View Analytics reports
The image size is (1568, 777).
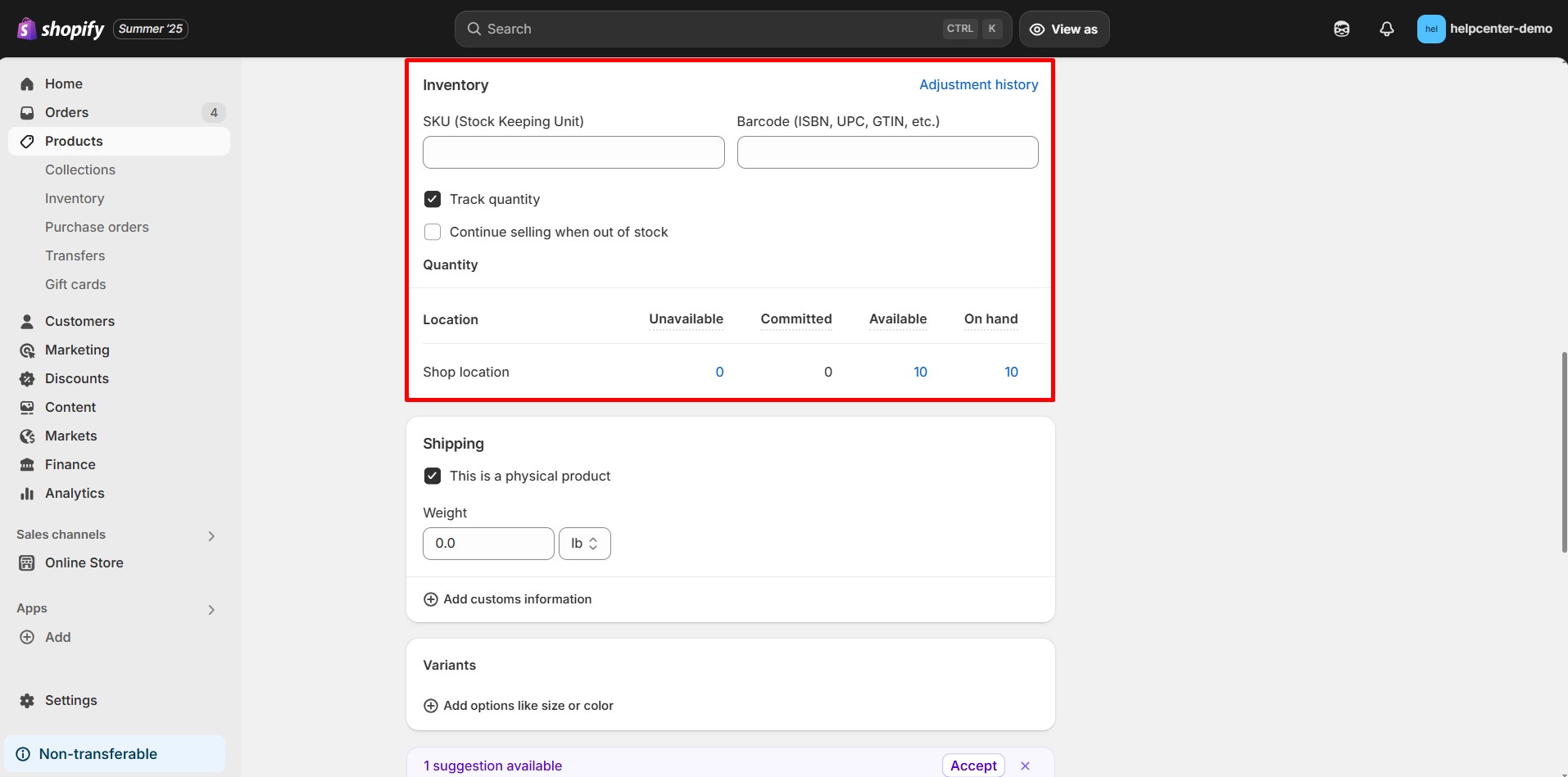[x=75, y=493]
